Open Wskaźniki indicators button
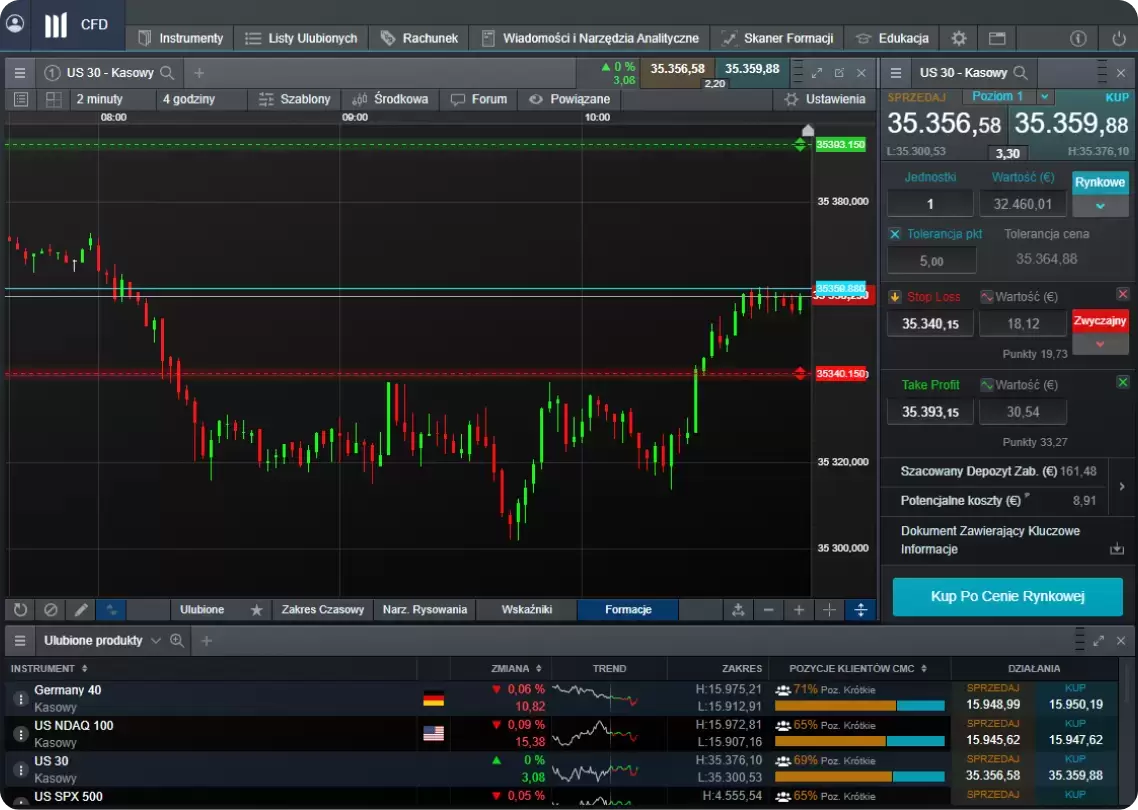1138x810 pixels. click(527, 610)
